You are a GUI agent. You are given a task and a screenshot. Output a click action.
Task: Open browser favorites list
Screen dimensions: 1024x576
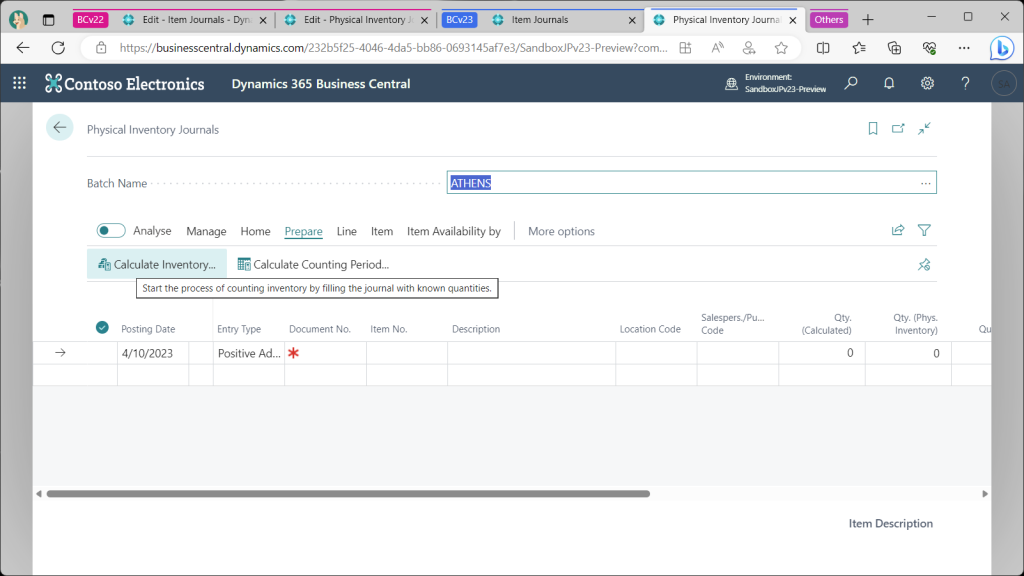point(859,48)
